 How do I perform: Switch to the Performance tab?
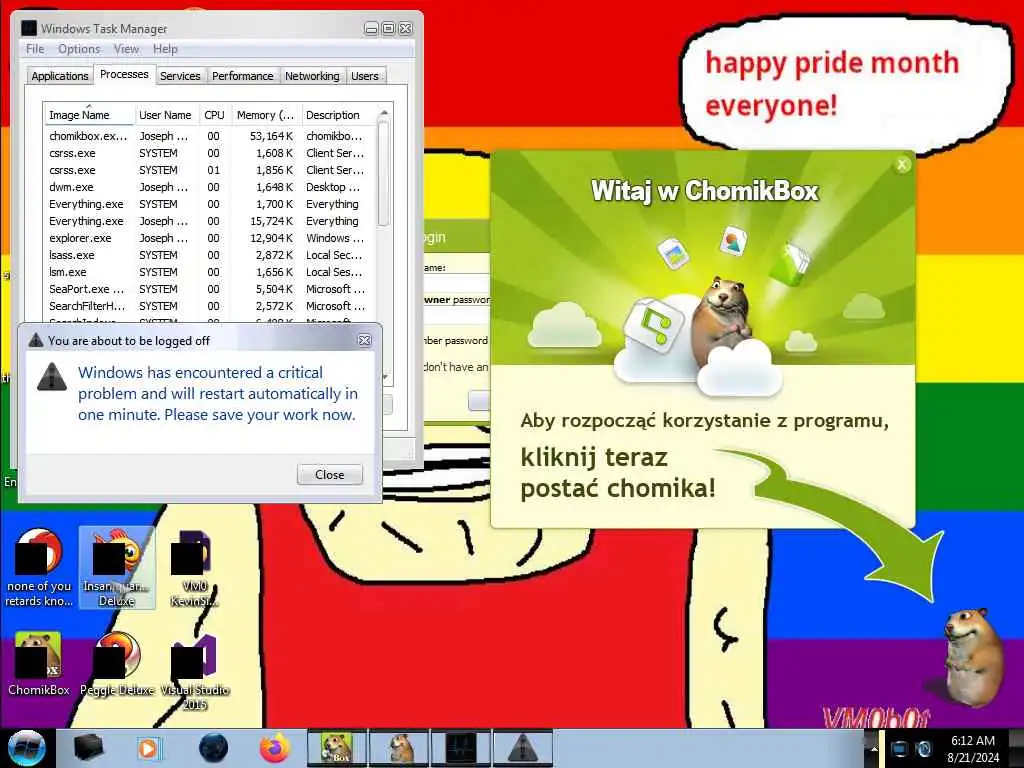243,76
